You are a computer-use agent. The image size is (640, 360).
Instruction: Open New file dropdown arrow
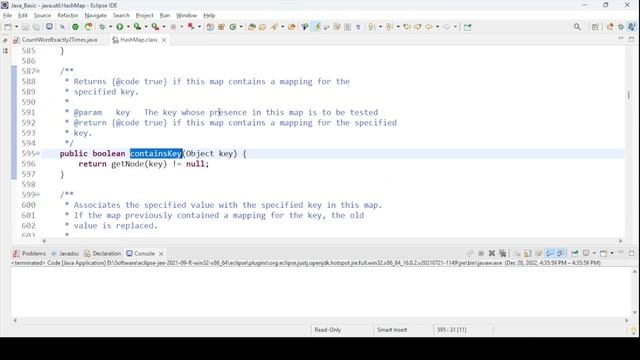click(x=16, y=27)
